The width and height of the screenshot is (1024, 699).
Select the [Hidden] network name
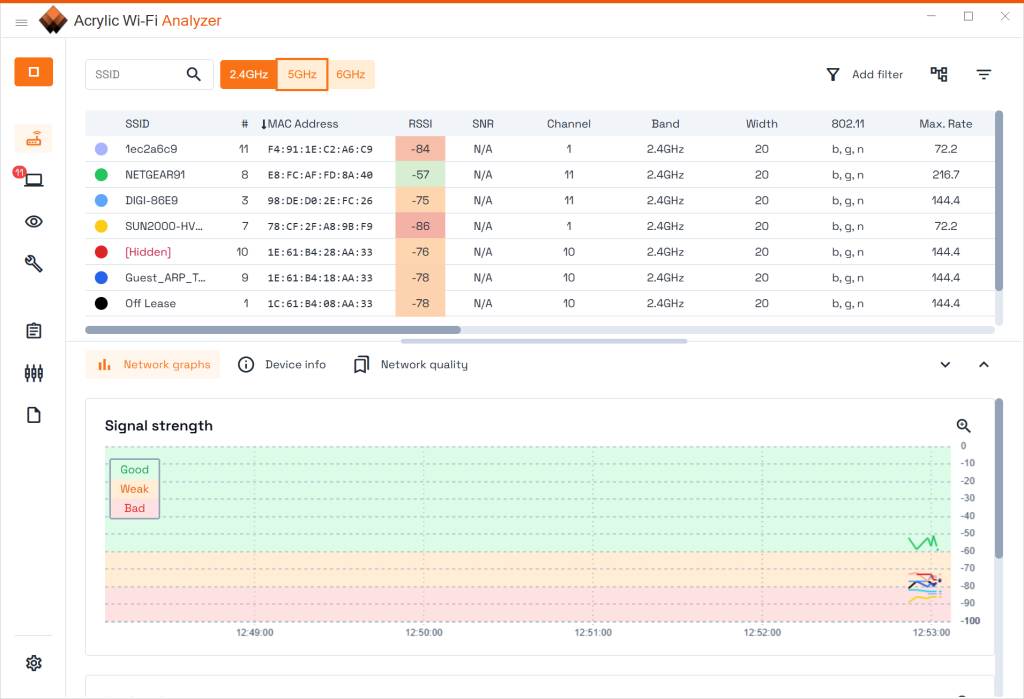point(148,252)
